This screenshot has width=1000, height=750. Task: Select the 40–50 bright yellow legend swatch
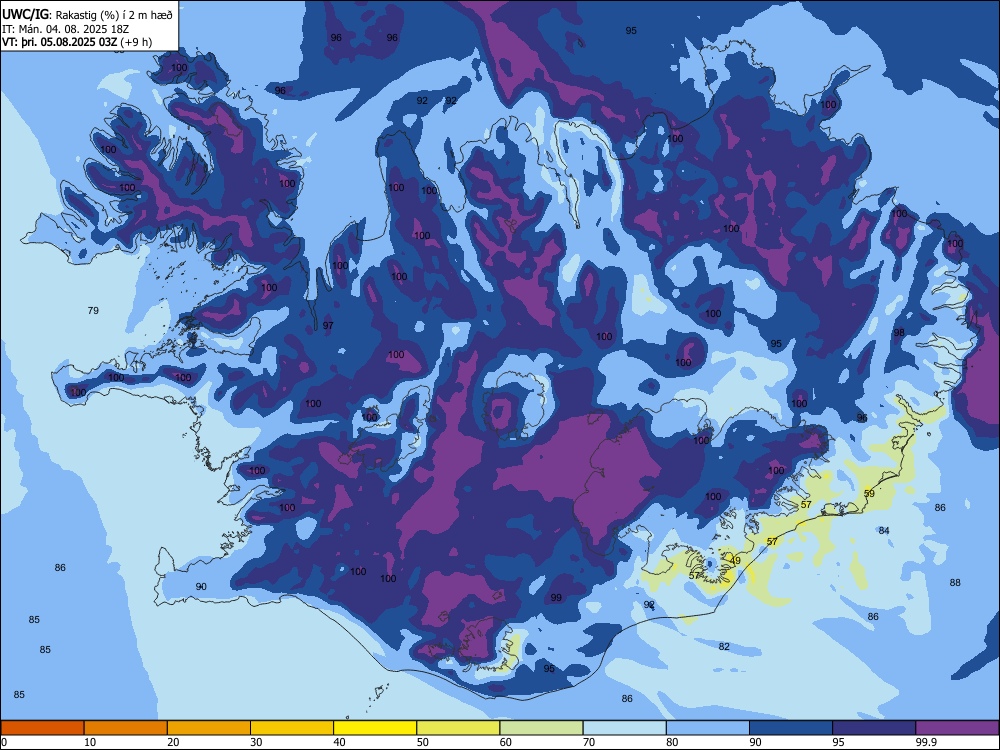[x=375, y=728]
